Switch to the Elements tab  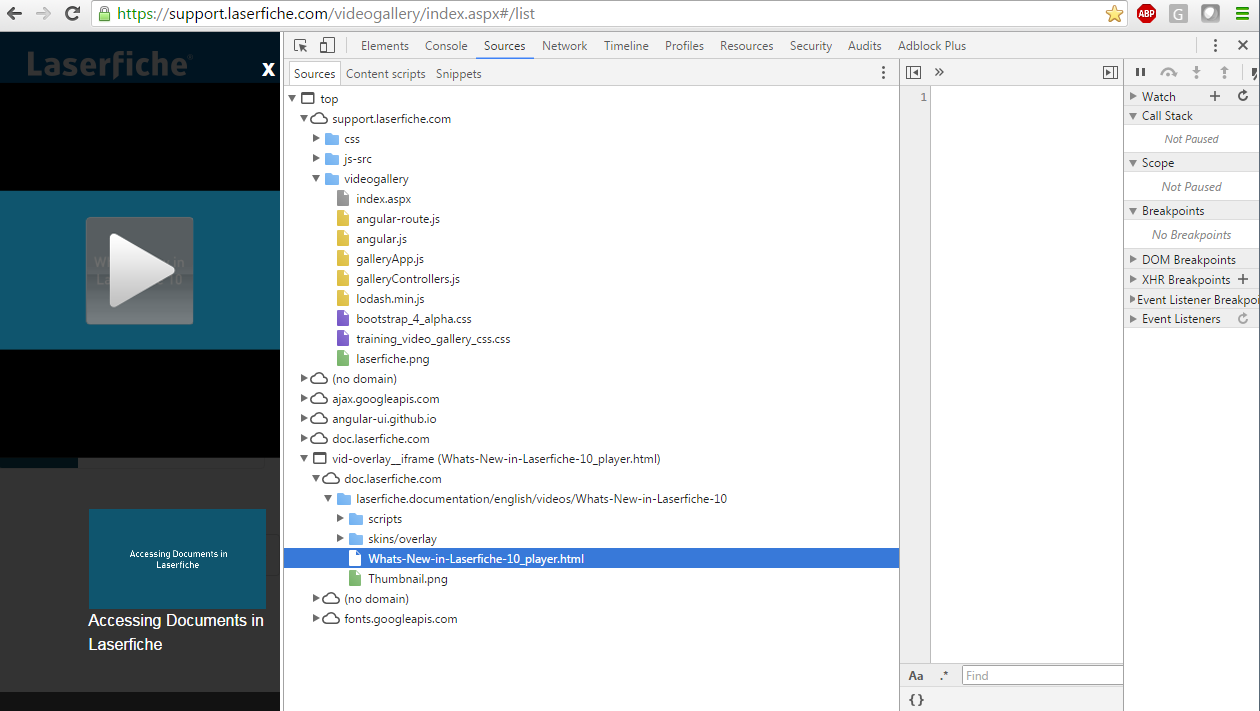[x=385, y=45]
